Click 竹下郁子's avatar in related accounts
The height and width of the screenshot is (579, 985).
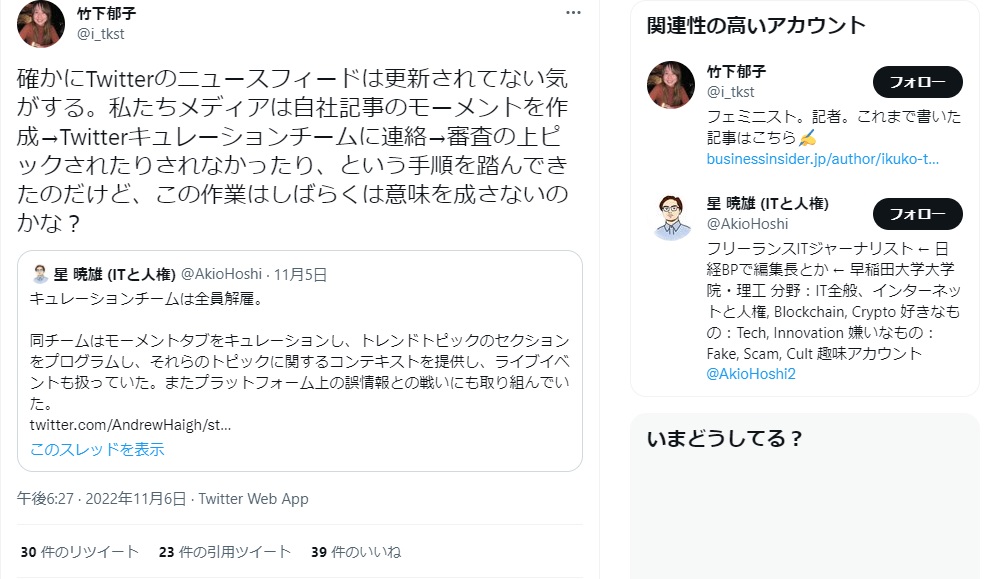click(672, 84)
